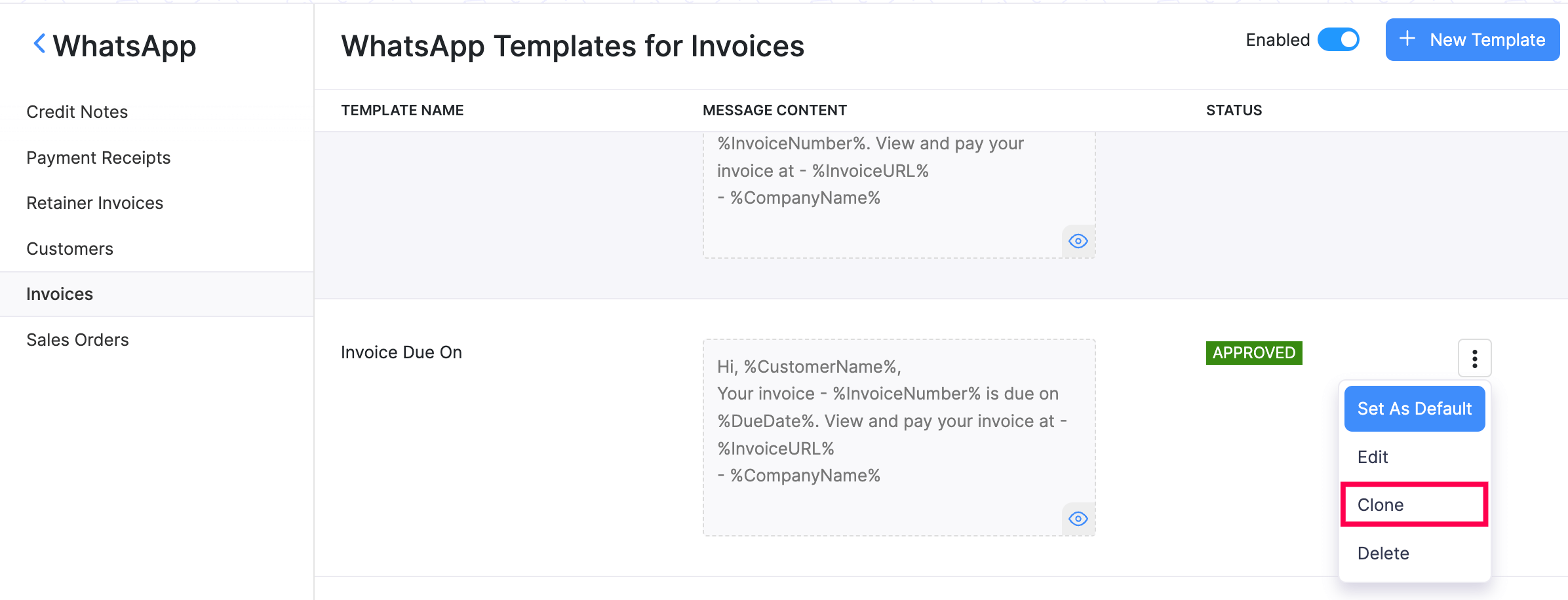
Task: Choose Set As Default from the menu
Action: coord(1414,409)
